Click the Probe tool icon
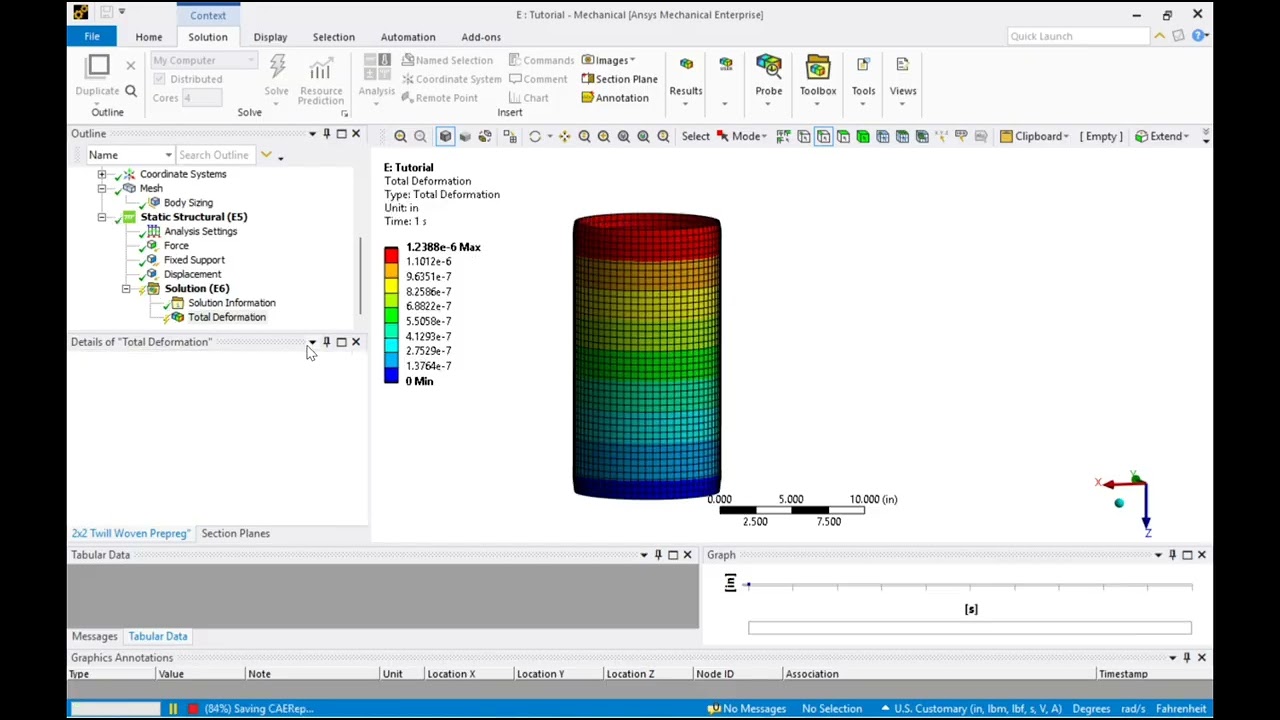Image resolution: width=1280 pixels, height=720 pixels. click(769, 67)
